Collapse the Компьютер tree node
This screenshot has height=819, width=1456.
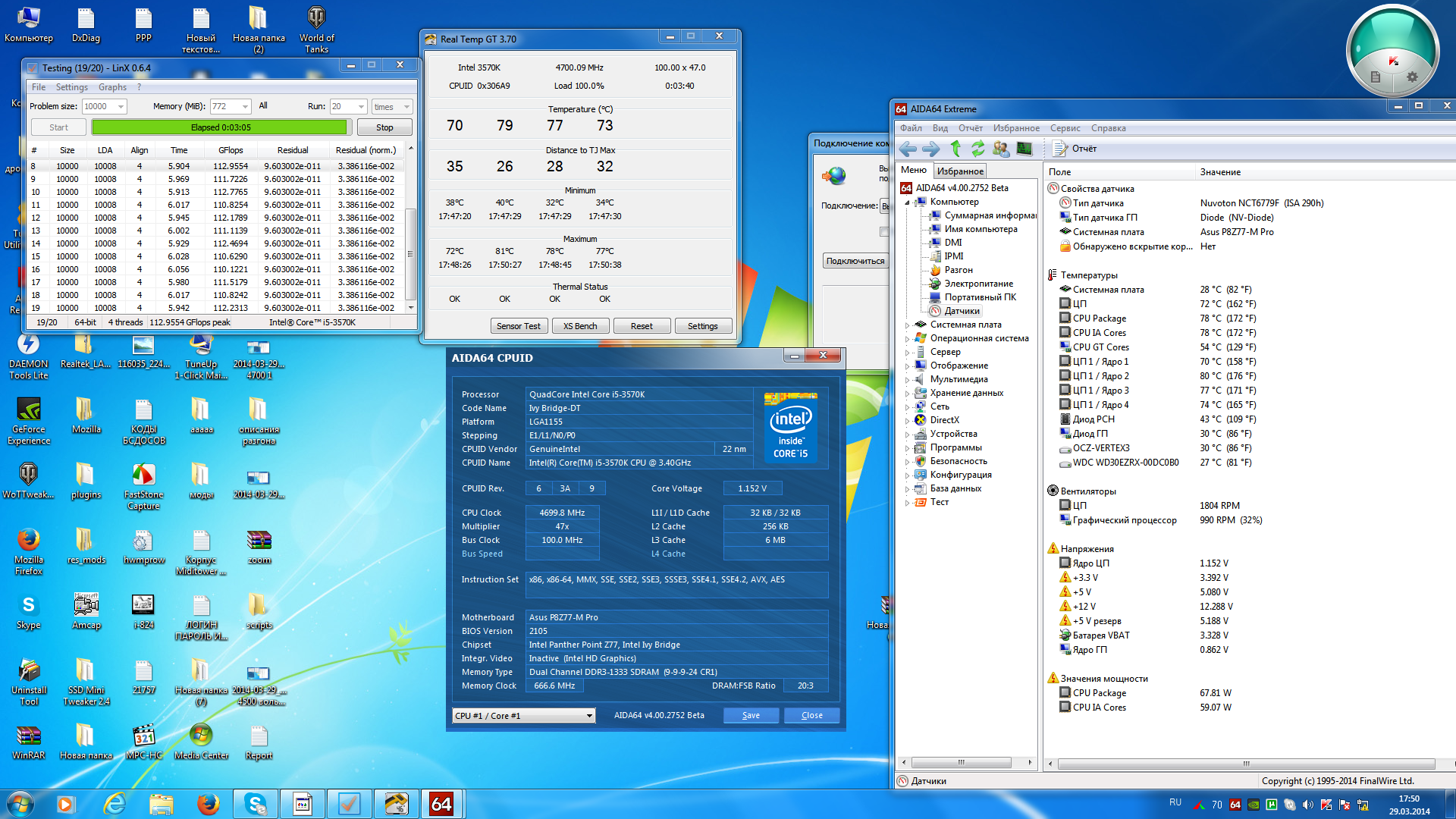tap(908, 202)
